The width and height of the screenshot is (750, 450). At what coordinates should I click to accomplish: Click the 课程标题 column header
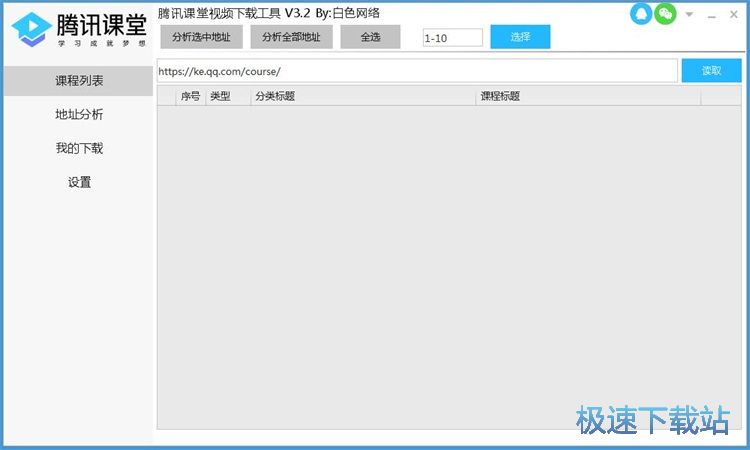pos(588,96)
